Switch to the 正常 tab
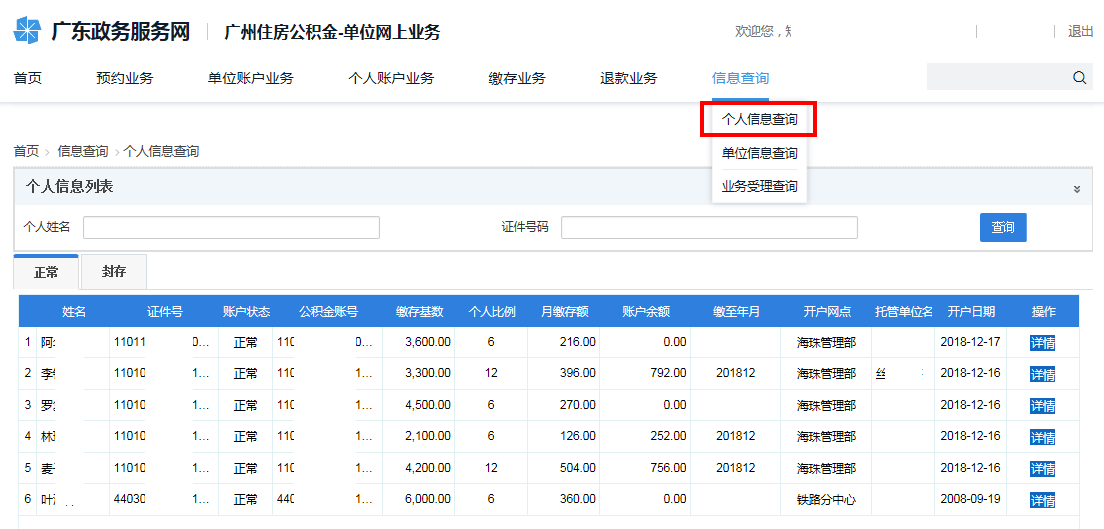 46,272
